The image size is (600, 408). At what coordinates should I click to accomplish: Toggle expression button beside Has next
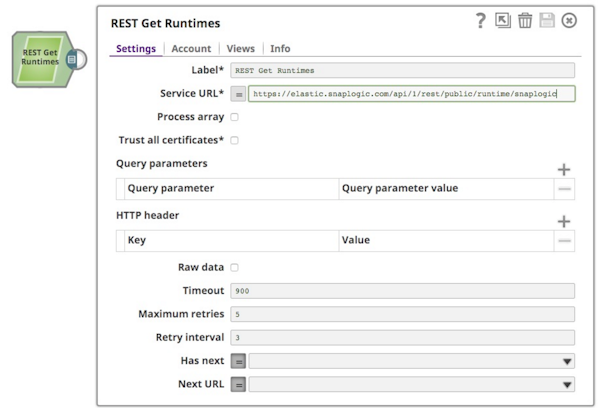pyautogui.click(x=238, y=361)
